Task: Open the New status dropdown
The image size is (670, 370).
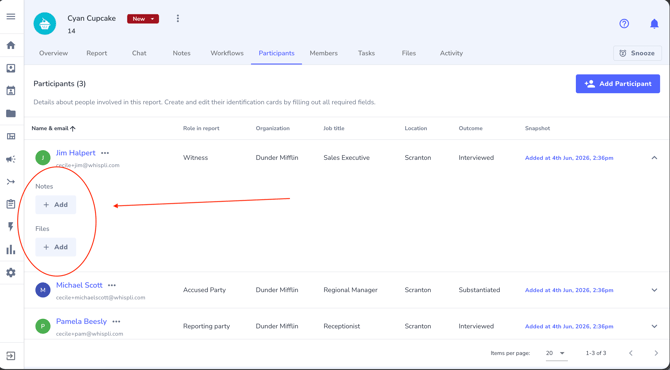Action: click(x=143, y=19)
